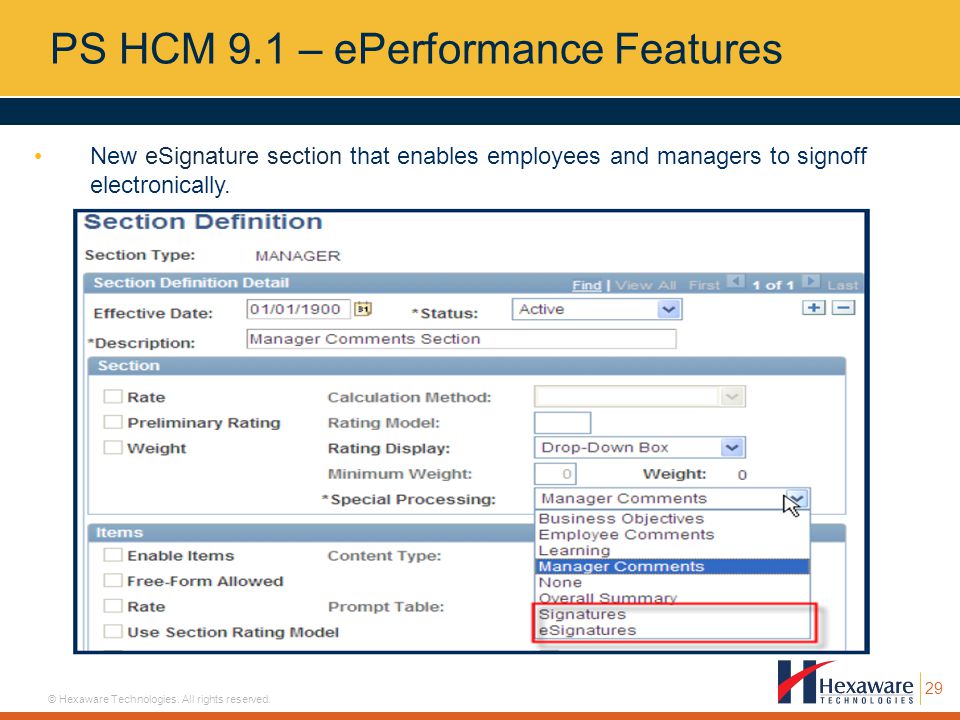Click the Find link
The height and width of the screenshot is (720, 960).
[587, 285]
